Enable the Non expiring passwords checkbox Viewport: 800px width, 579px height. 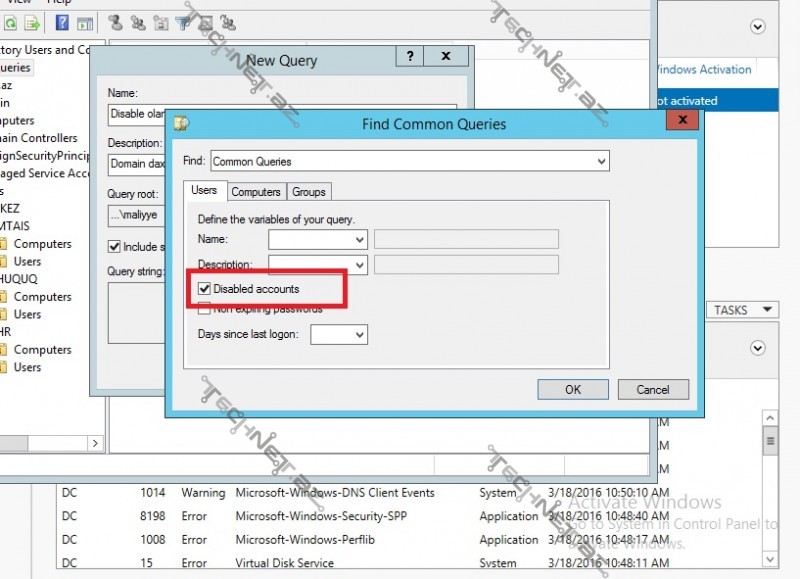(x=205, y=309)
